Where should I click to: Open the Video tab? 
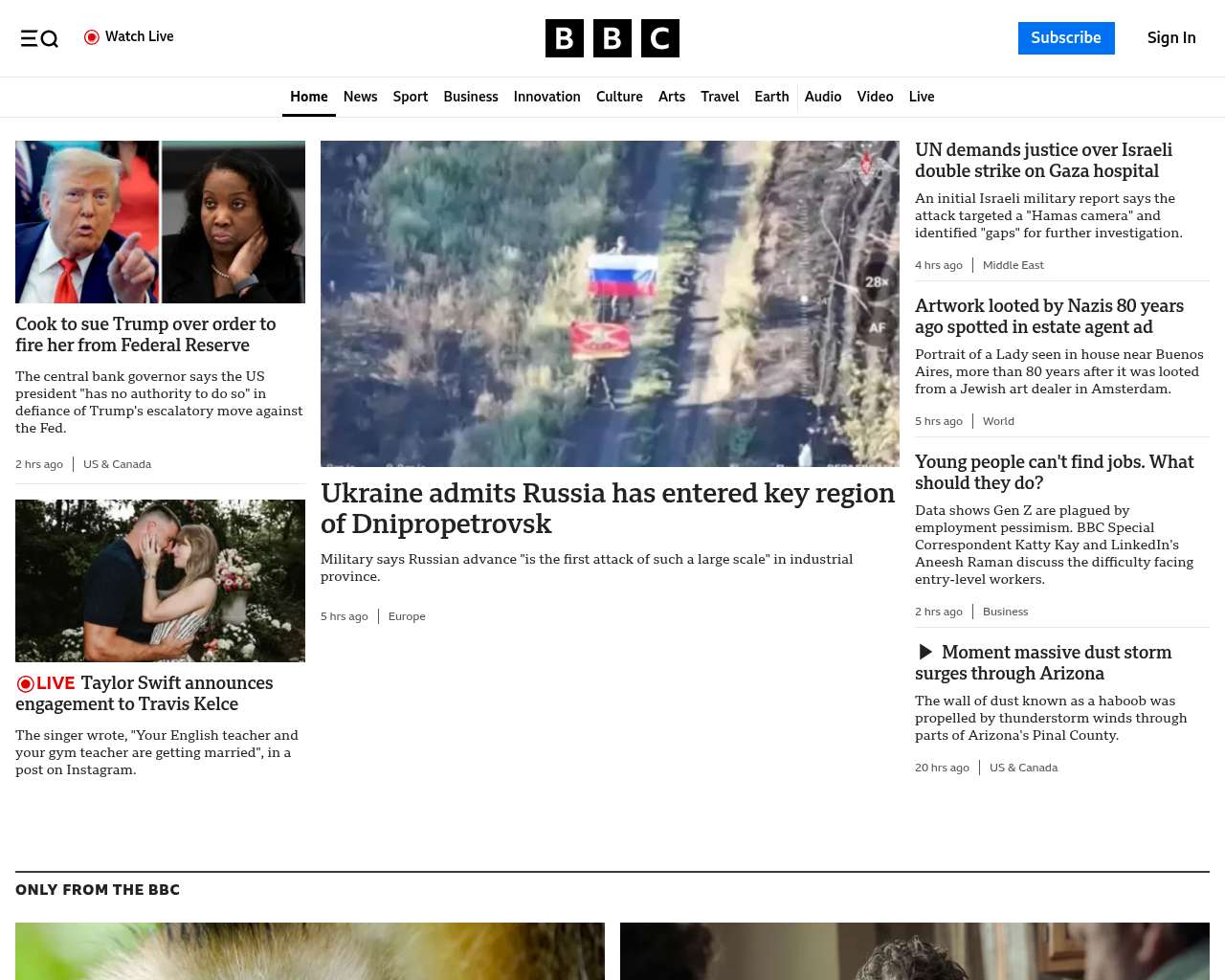click(875, 97)
